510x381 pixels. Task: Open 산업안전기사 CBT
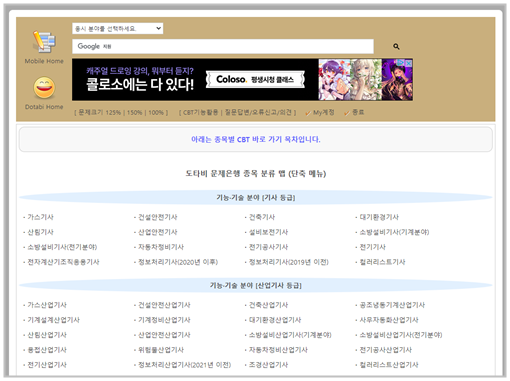pos(158,232)
